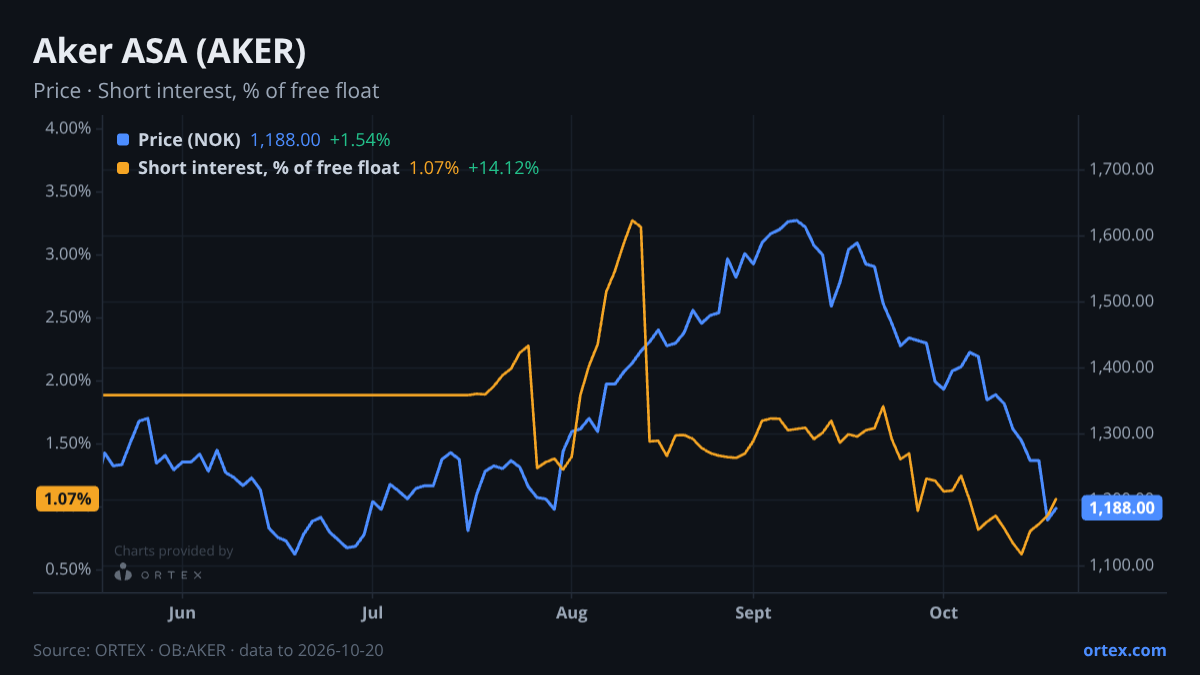
Task: Click the chart title Aker ASA (AKER)
Action: pyautogui.click(x=170, y=51)
